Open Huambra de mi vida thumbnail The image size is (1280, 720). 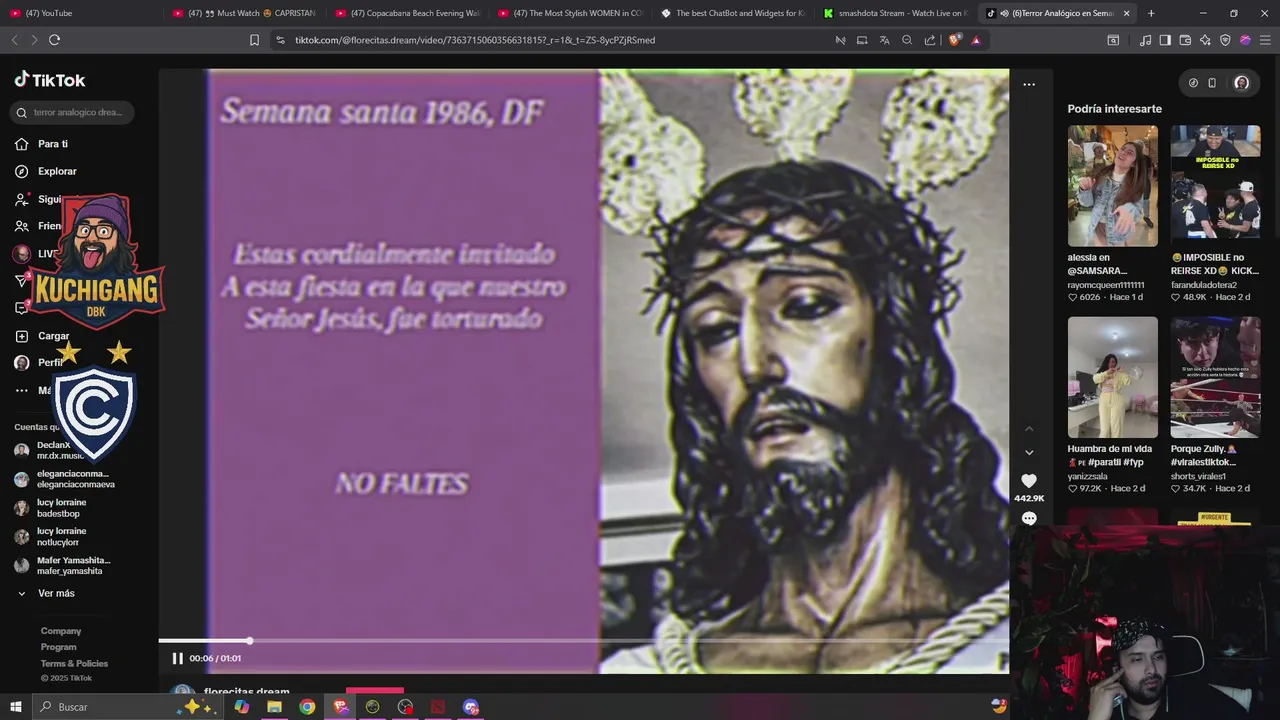[x=1113, y=378]
